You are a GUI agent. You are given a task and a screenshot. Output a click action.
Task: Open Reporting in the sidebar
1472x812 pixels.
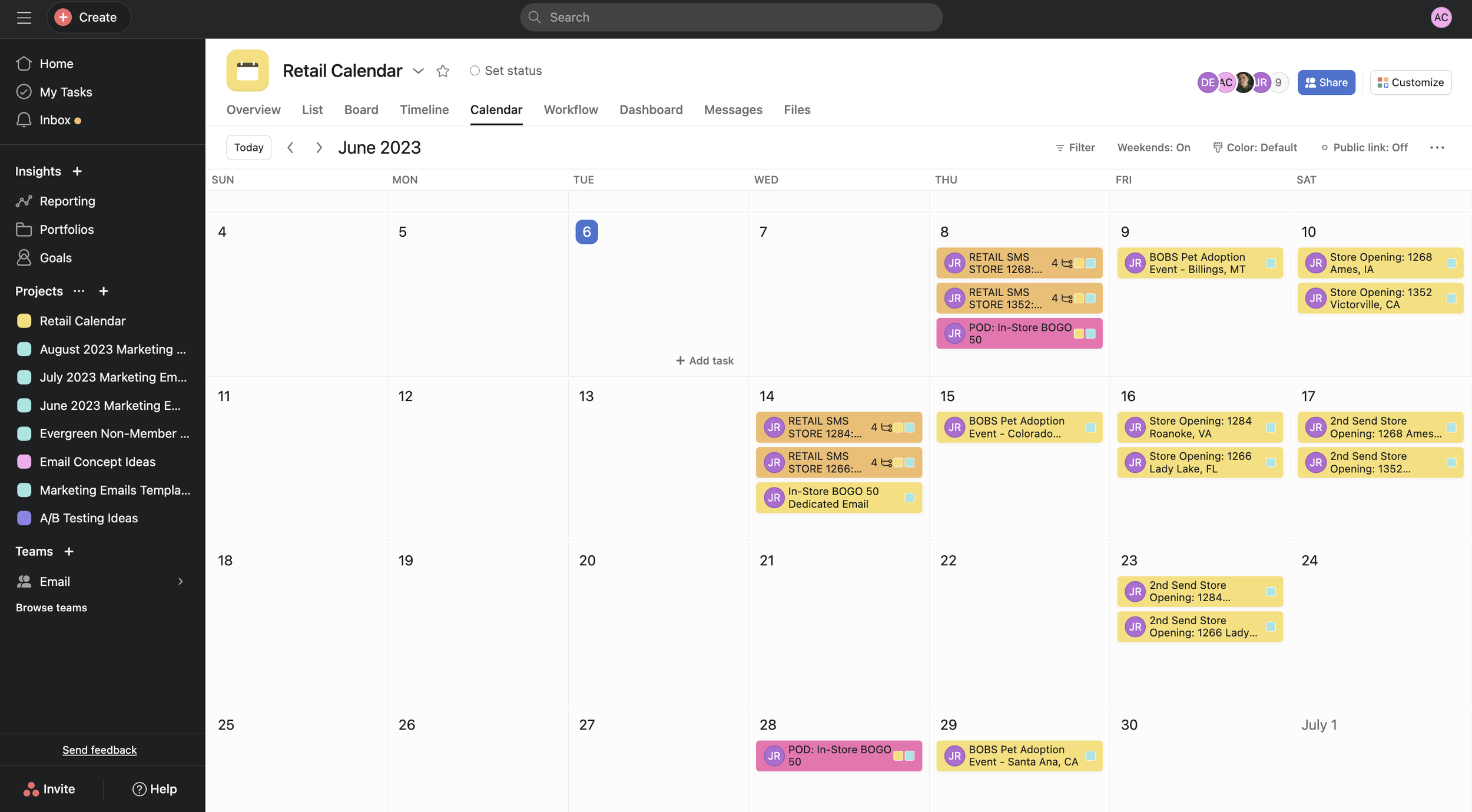(x=67, y=201)
